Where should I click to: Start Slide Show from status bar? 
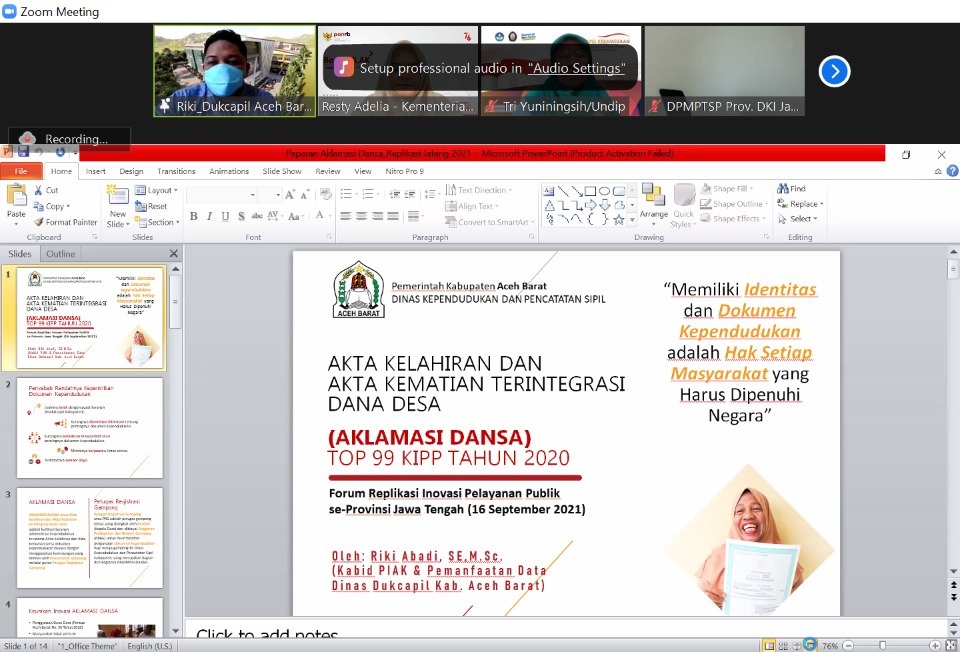(x=810, y=645)
